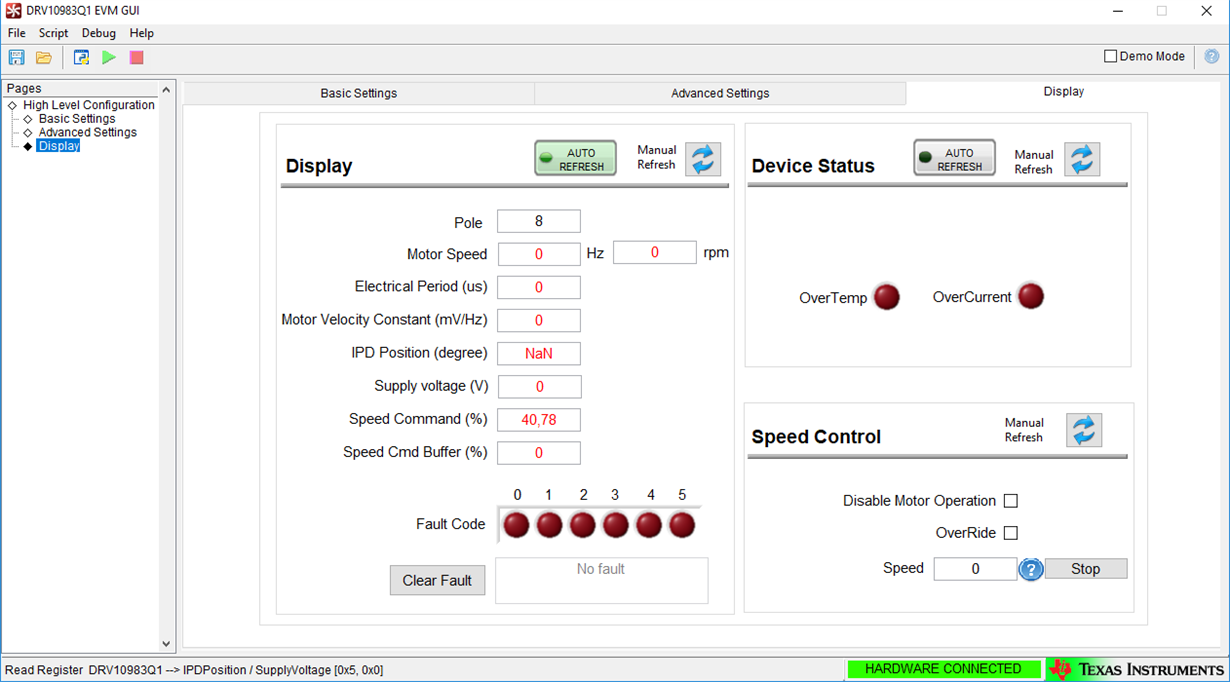The image size is (1230, 682).
Task: Click the Device Status Manual Refresh icon
Action: (x=1082, y=159)
